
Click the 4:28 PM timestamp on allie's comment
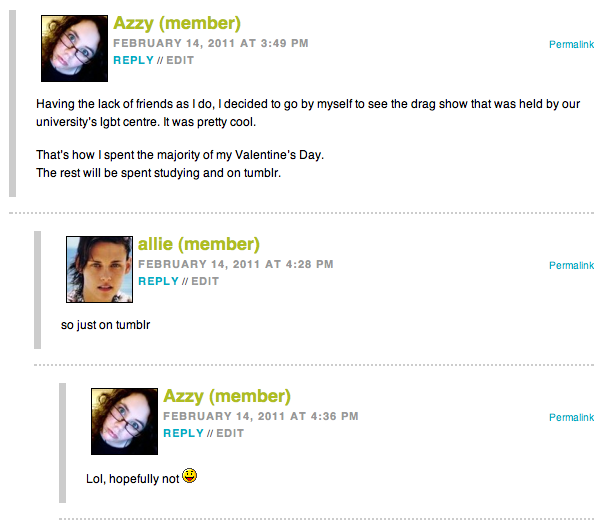(x=235, y=265)
